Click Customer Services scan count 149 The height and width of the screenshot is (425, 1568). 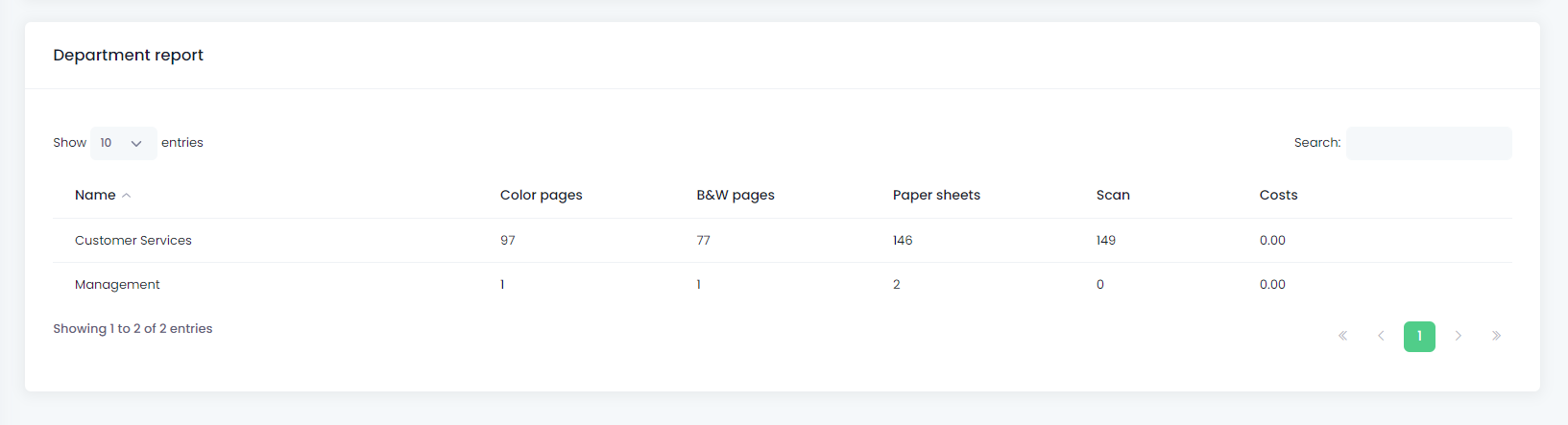click(1106, 241)
